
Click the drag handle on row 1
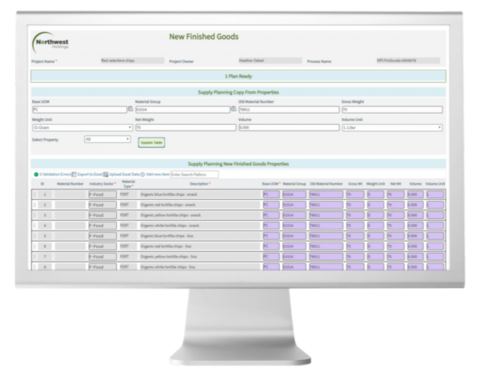pyautogui.click(x=35, y=194)
